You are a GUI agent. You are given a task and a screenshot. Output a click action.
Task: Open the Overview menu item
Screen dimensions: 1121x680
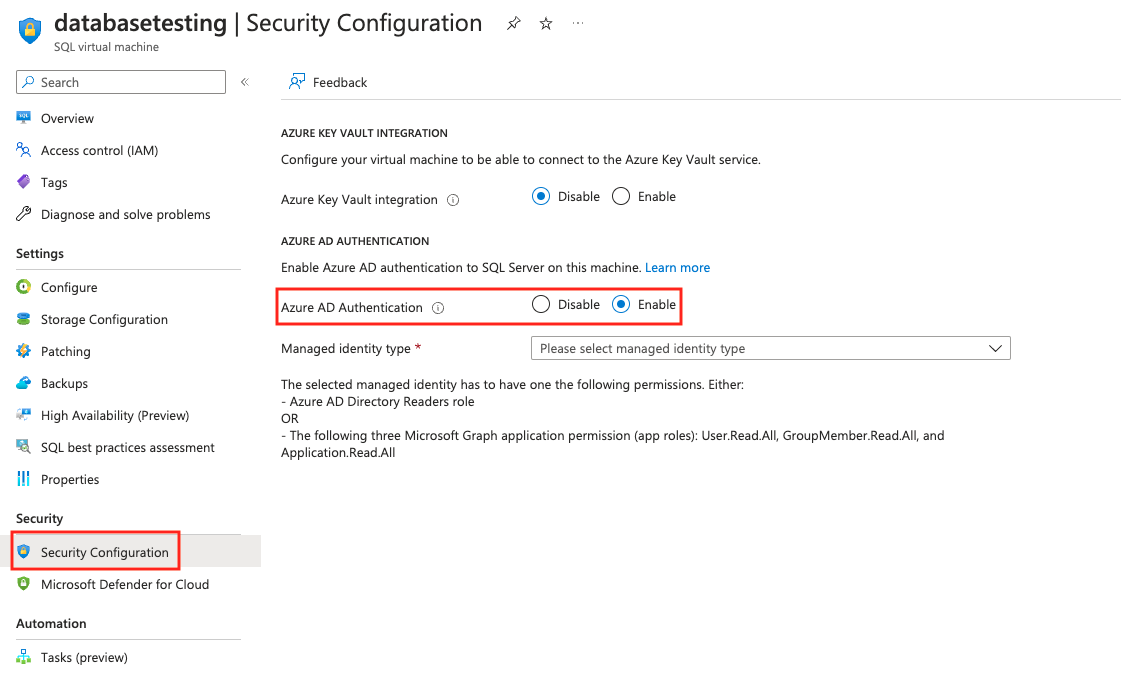(x=67, y=118)
